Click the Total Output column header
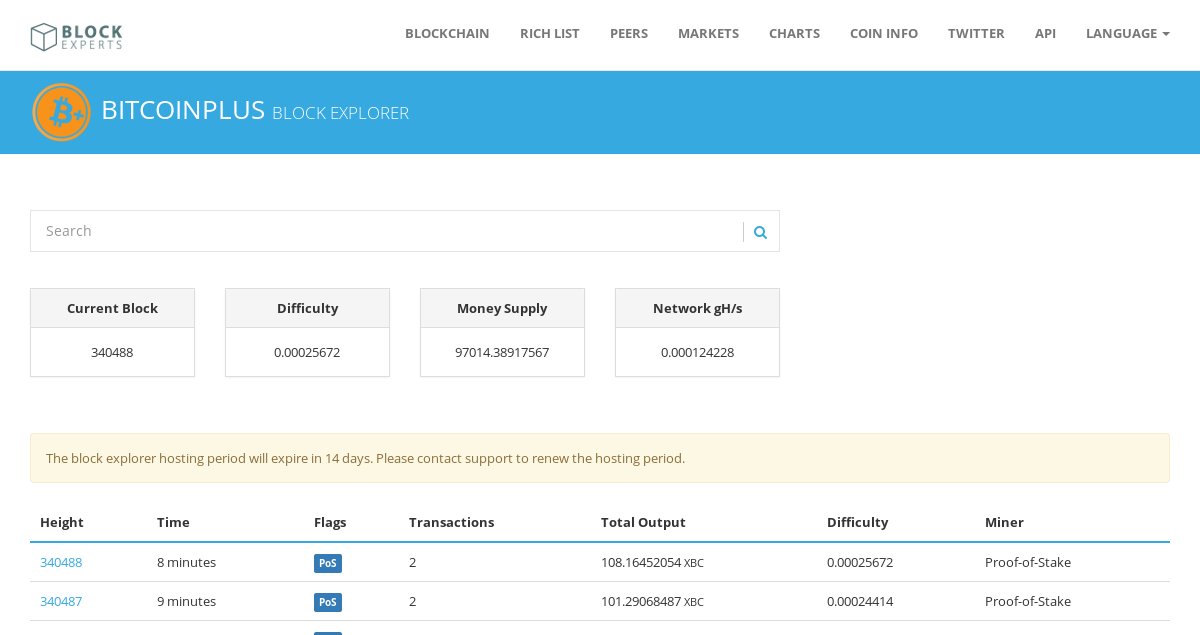Screen dimensions: 1200x635 coord(643,522)
